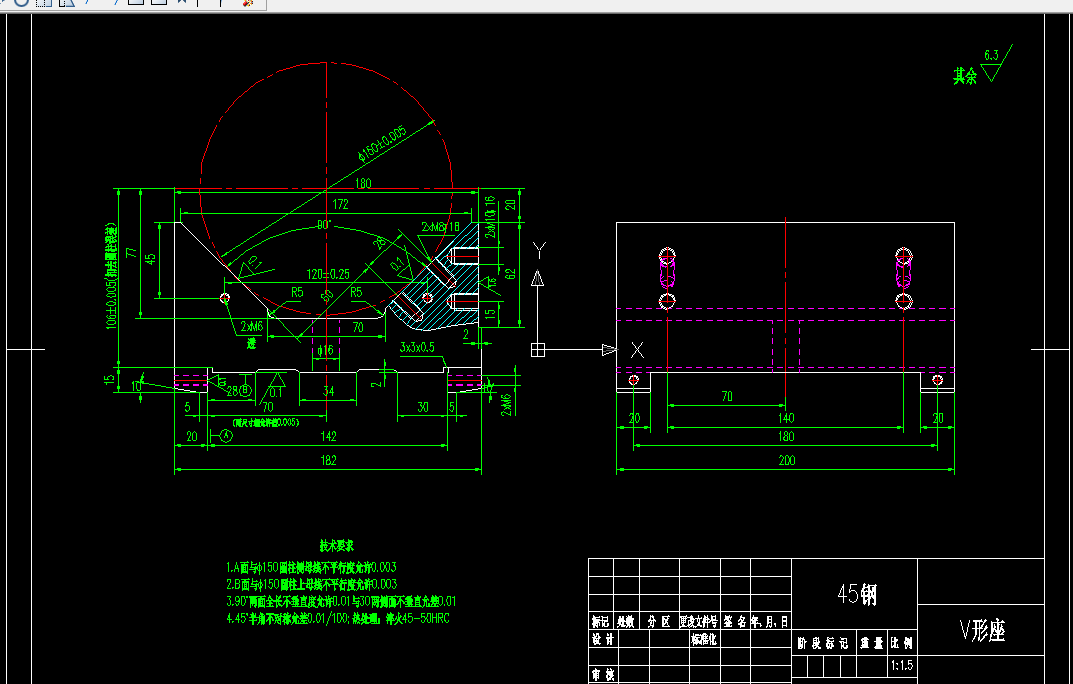Click the V形座 part name cell
Viewport: 1073px width, 684px height.
[981, 629]
